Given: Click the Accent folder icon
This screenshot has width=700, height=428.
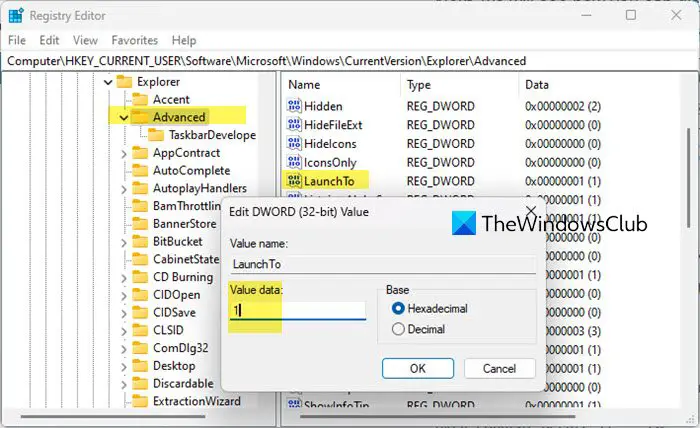Looking at the screenshot, I should tap(140, 99).
